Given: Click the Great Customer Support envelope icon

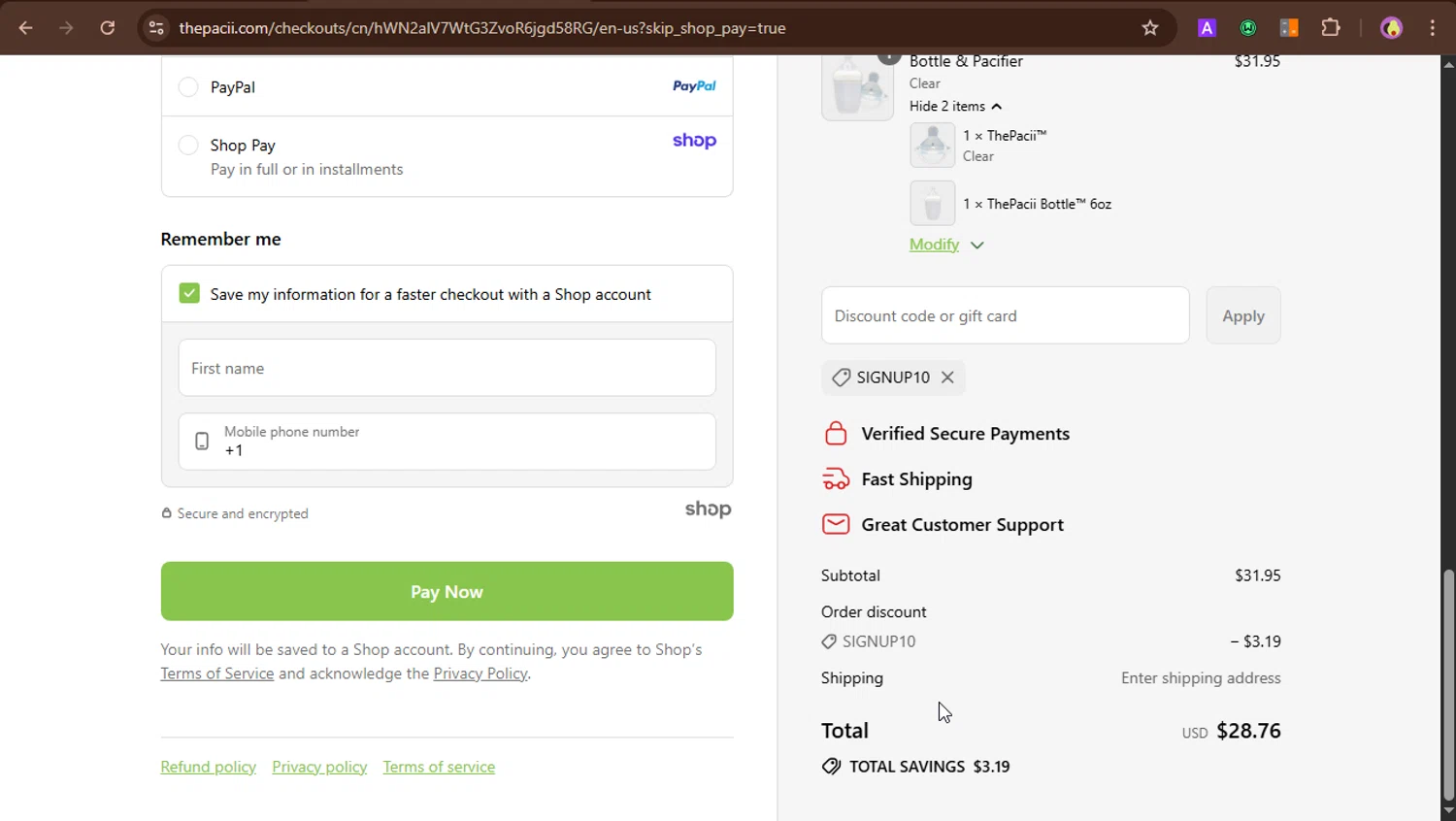Looking at the screenshot, I should (836, 525).
